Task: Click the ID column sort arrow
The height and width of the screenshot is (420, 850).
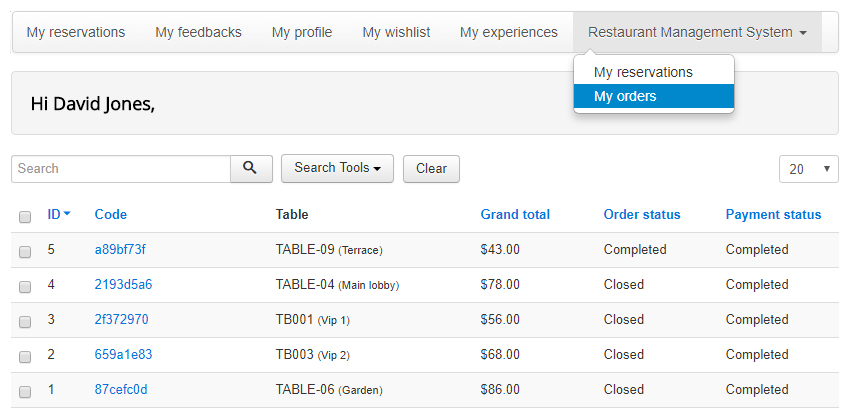Action: coord(66,214)
